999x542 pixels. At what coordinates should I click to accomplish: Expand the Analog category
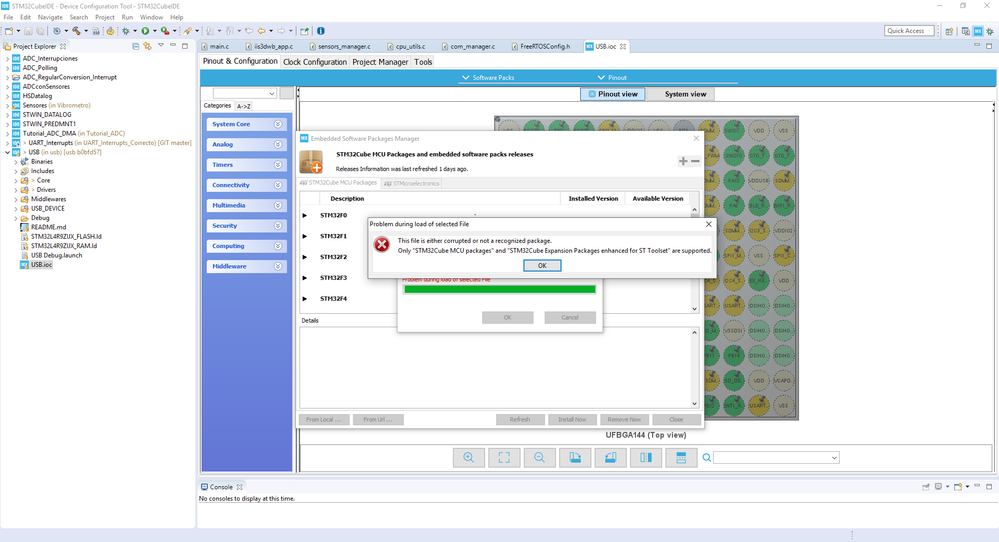(x=247, y=145)
